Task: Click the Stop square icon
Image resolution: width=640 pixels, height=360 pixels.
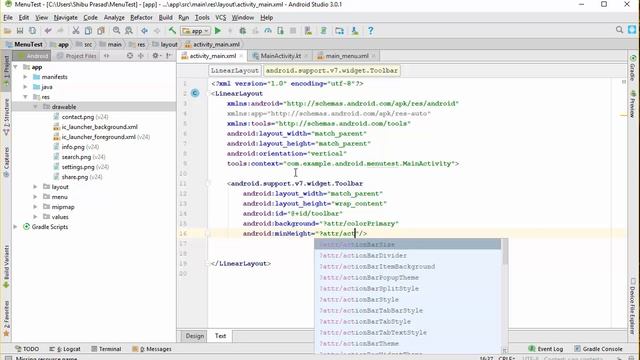Action: [x=293, y=31]
